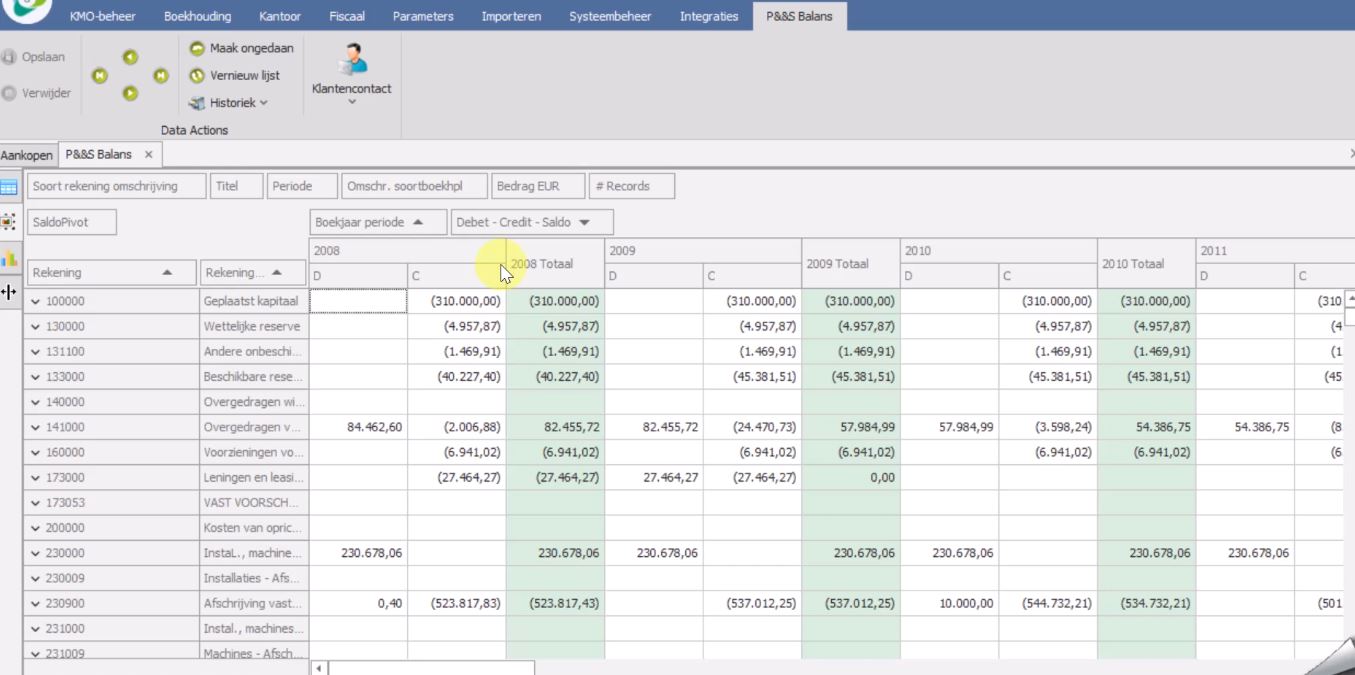The image size is (1355, 675).
Task: Click the Opslaan save button
Action: pos(33,57)
